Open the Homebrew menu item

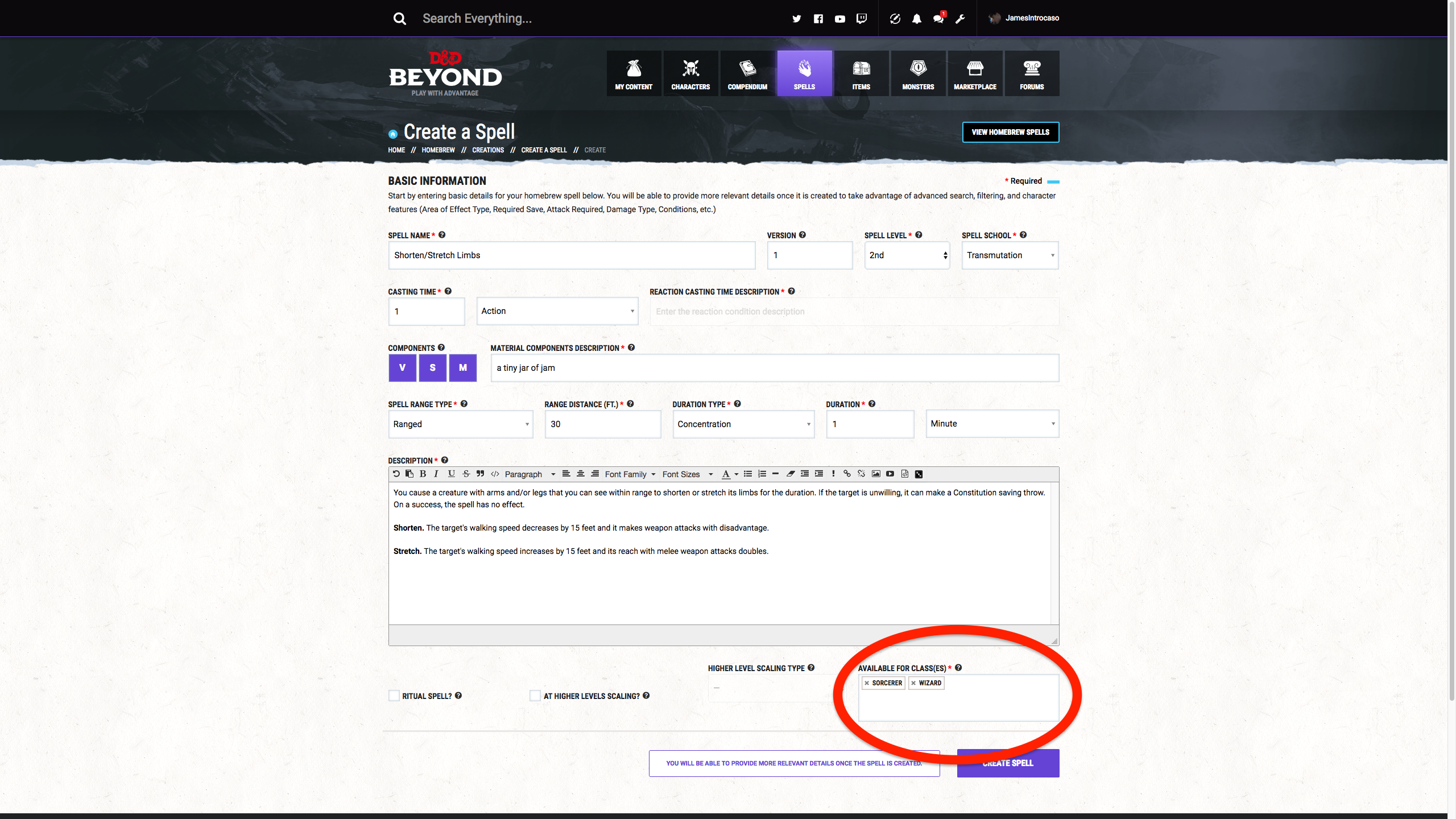click(x=437, y=150)
